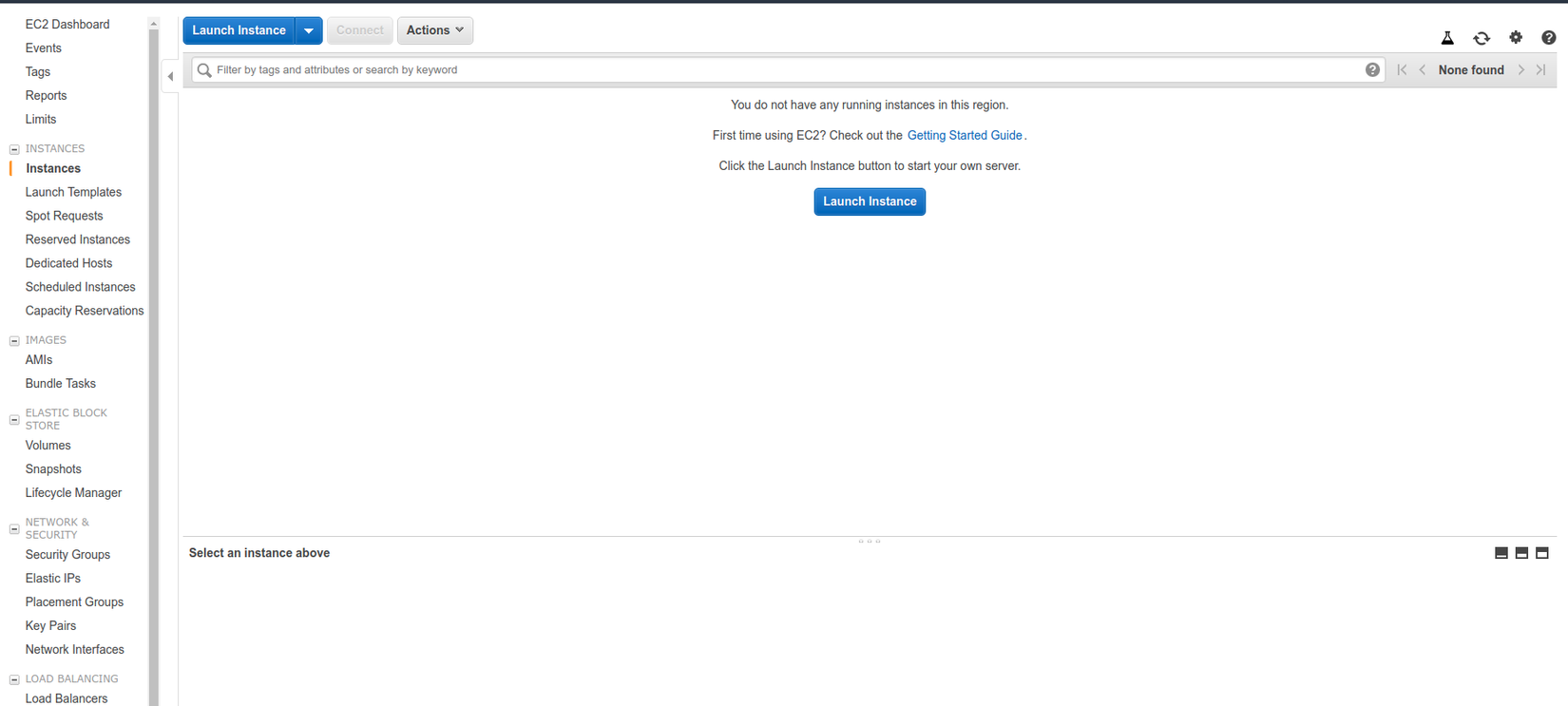Collapse the LOAD BALANCING section

click(x=14, y=679)
